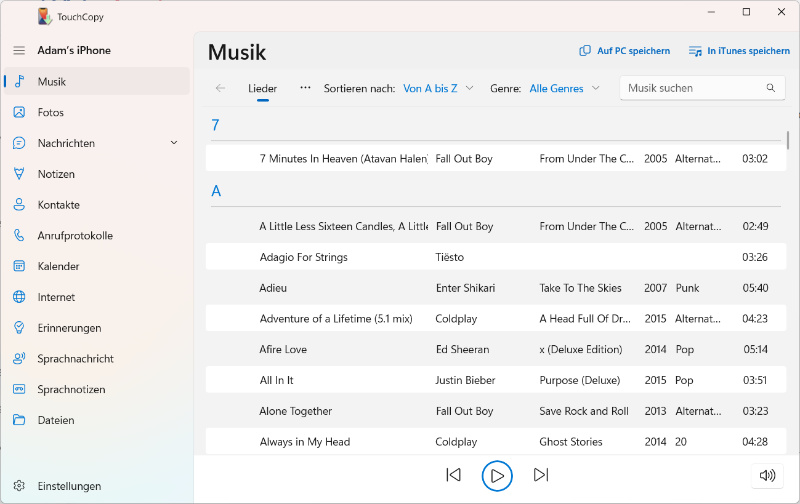Screen dimensions: 800x504
Task: Select song 7 Minutes In Heaven
Action: 496,159
